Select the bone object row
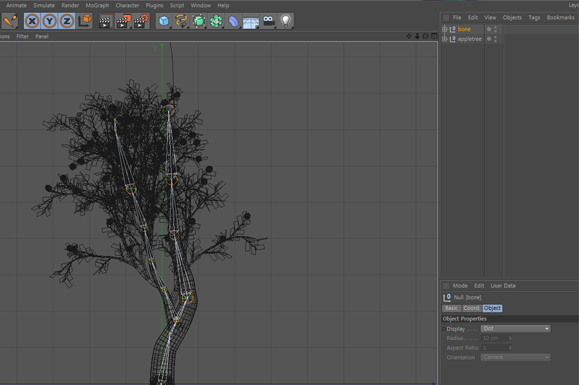 pyautogui.click(x=463, y=29)
